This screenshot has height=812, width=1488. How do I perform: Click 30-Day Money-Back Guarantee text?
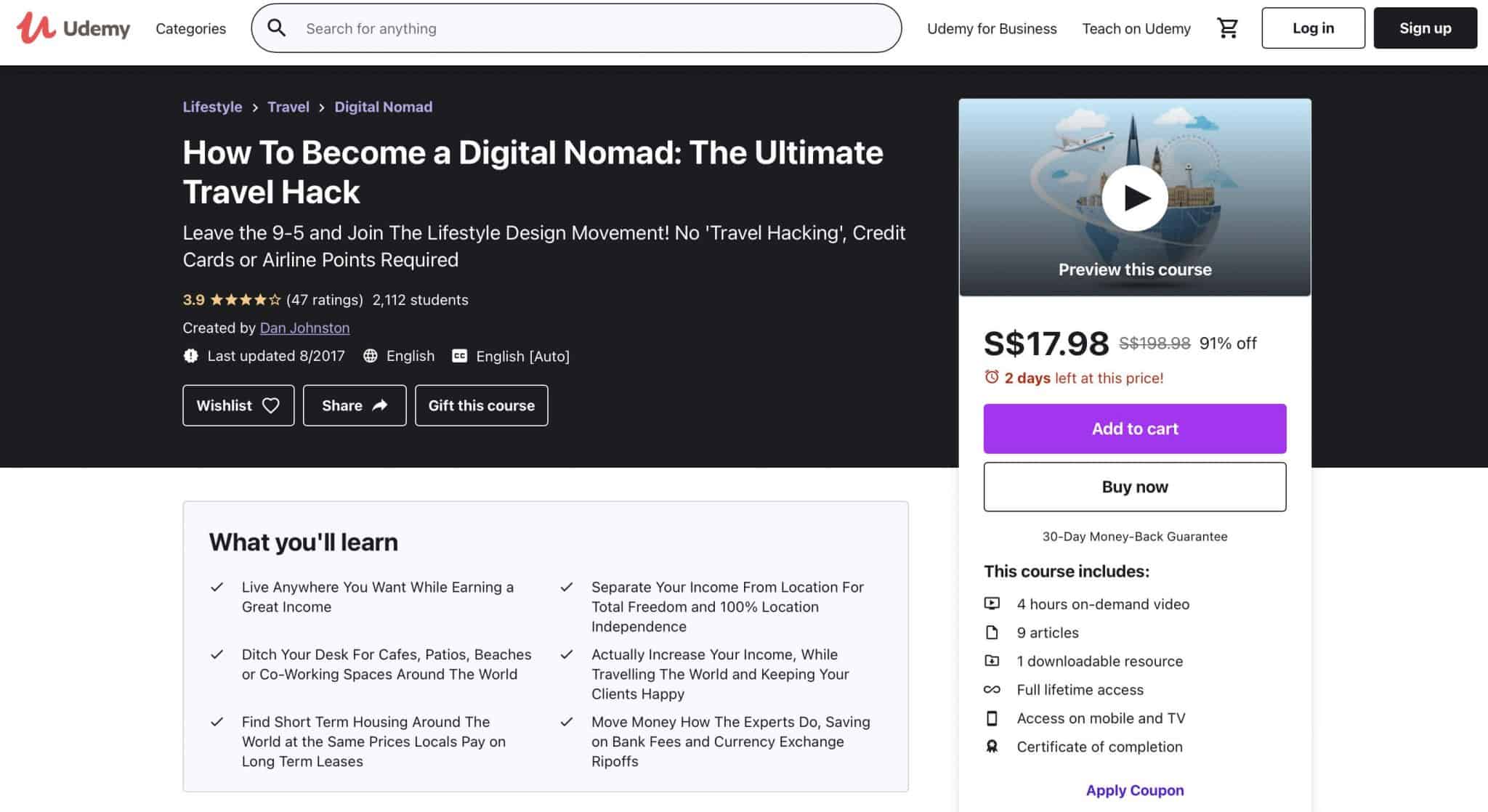[1135, 537]
